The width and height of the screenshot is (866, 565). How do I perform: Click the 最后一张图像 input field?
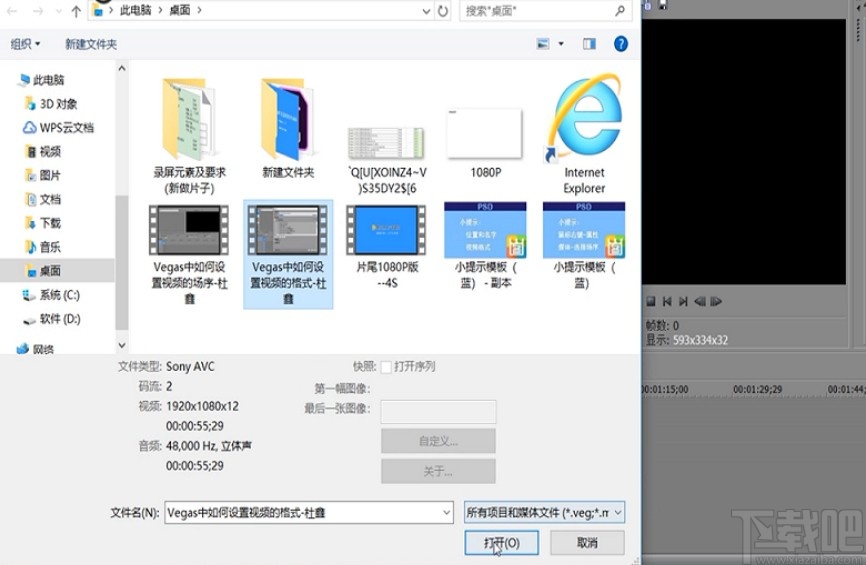[x=438, y=411]
